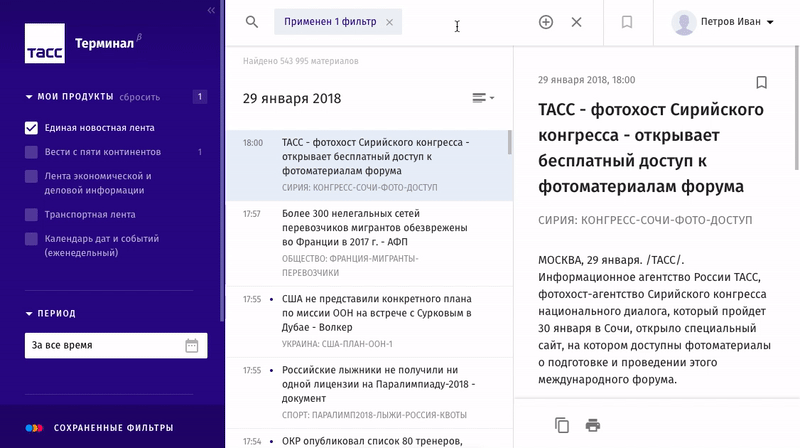Print the article

tap(593, 425)
